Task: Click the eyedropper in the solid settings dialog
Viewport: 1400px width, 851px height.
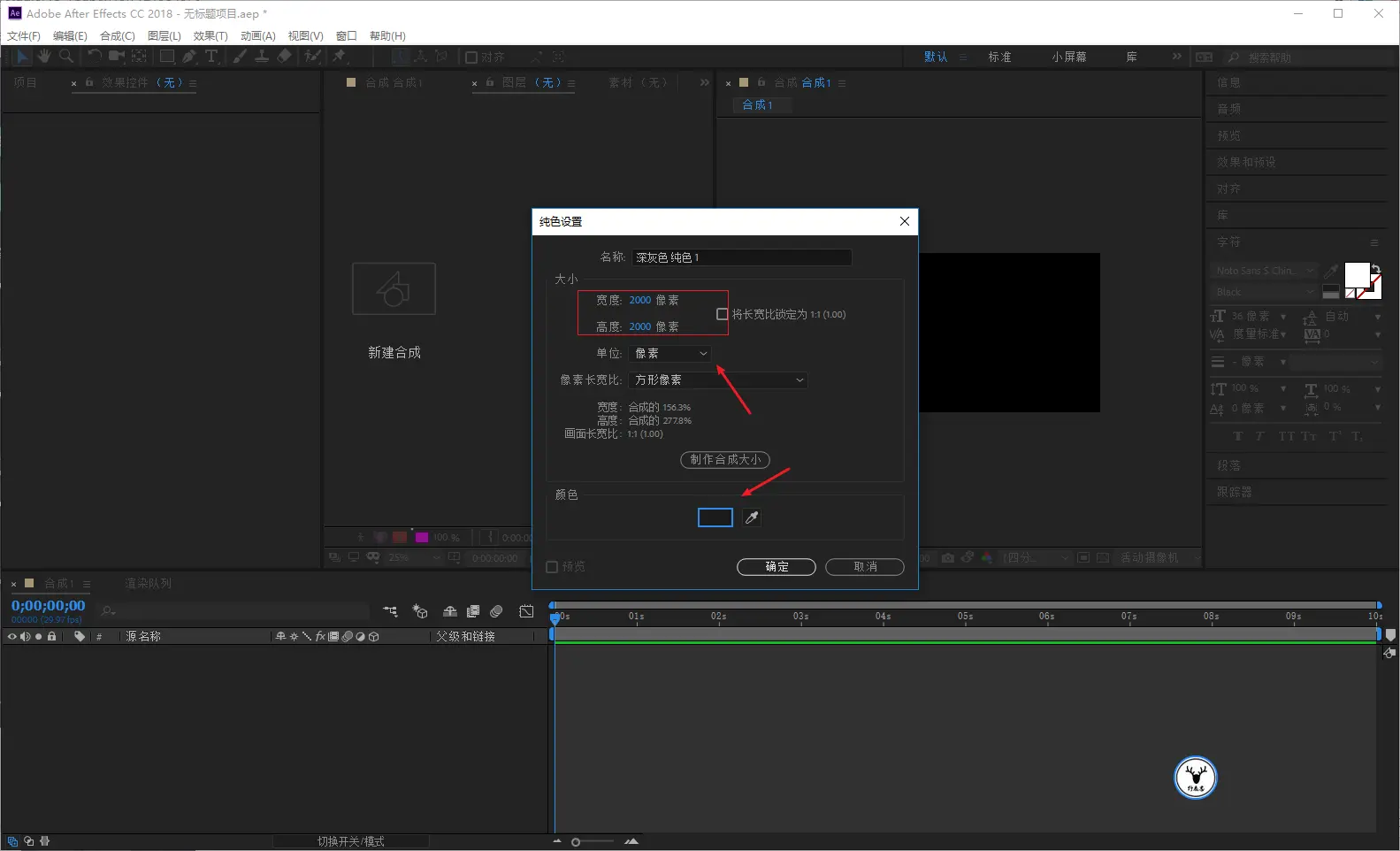Action: pyautogui.click(x=752, y=517)
